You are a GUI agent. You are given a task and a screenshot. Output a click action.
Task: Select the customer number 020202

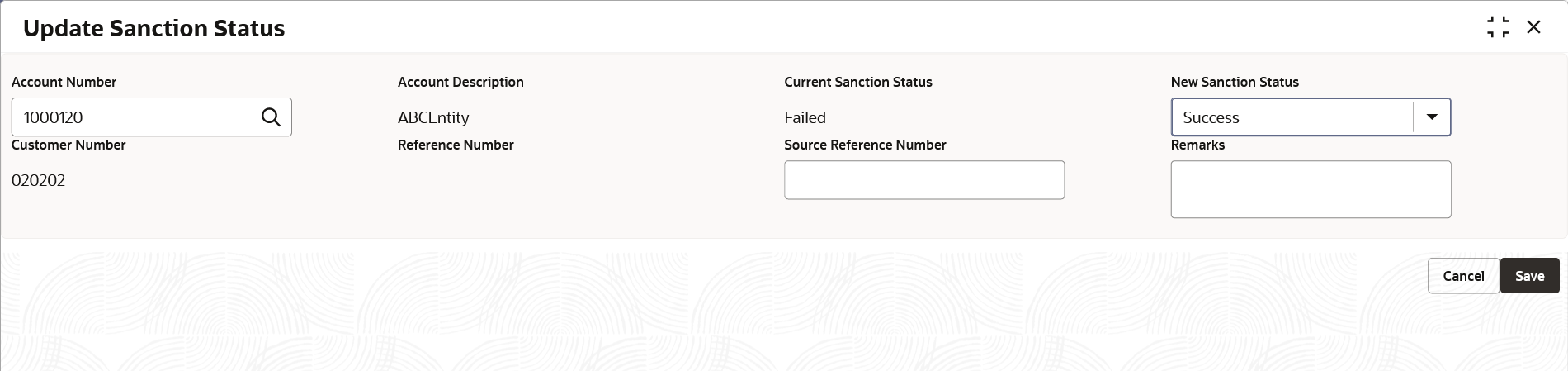38,180
